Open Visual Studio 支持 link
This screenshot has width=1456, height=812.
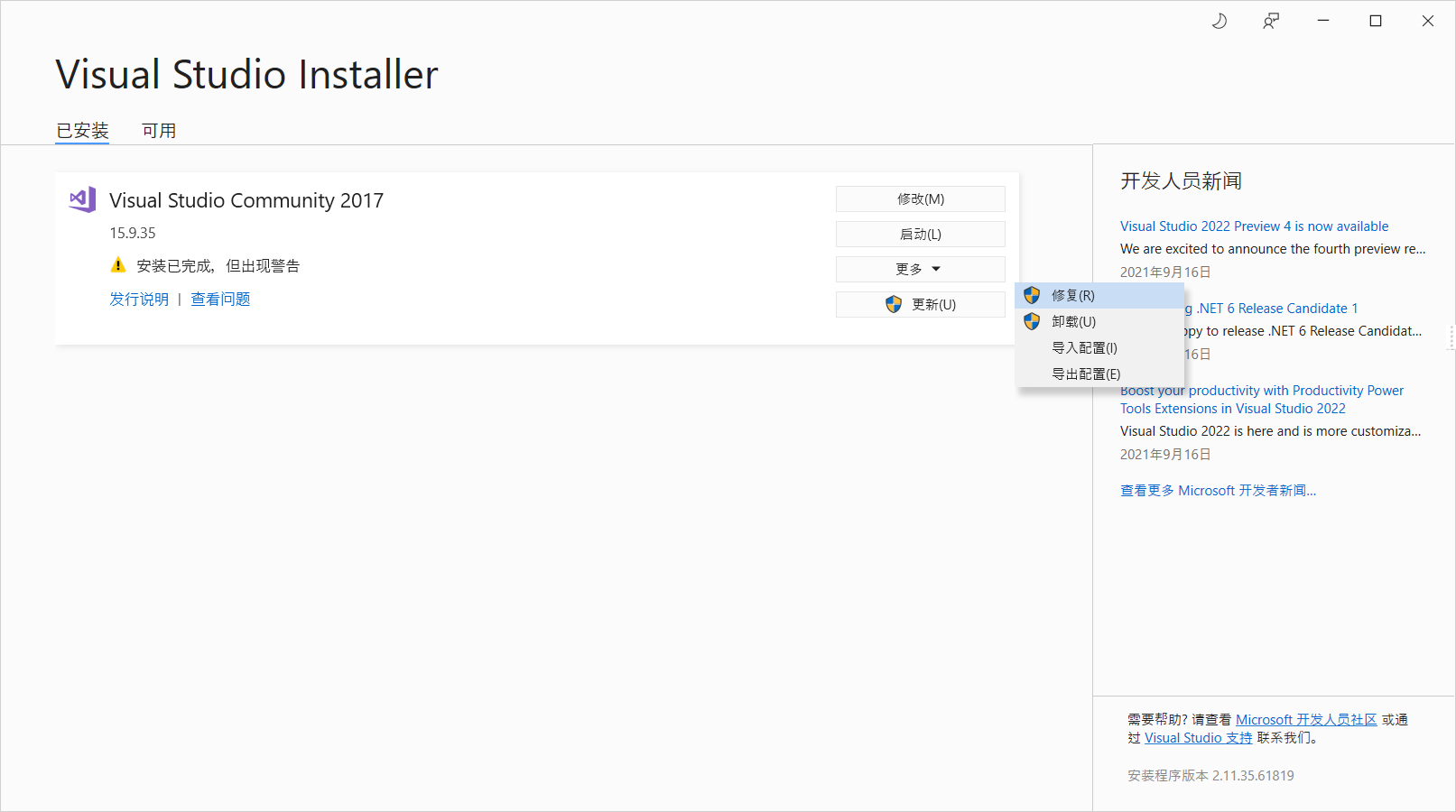coord(1198,738)
